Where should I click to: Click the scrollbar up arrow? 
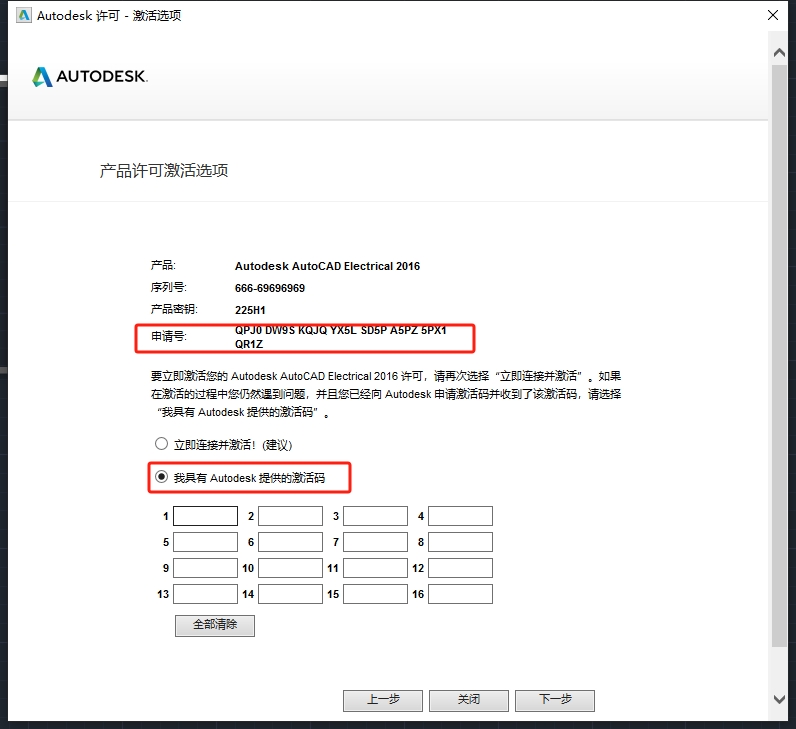click(x=779, y=52)
